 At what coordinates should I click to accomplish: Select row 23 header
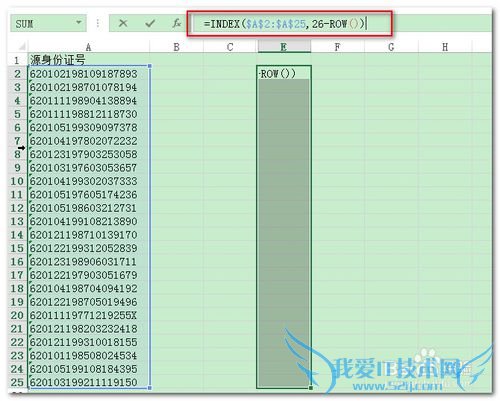(17, 355)
